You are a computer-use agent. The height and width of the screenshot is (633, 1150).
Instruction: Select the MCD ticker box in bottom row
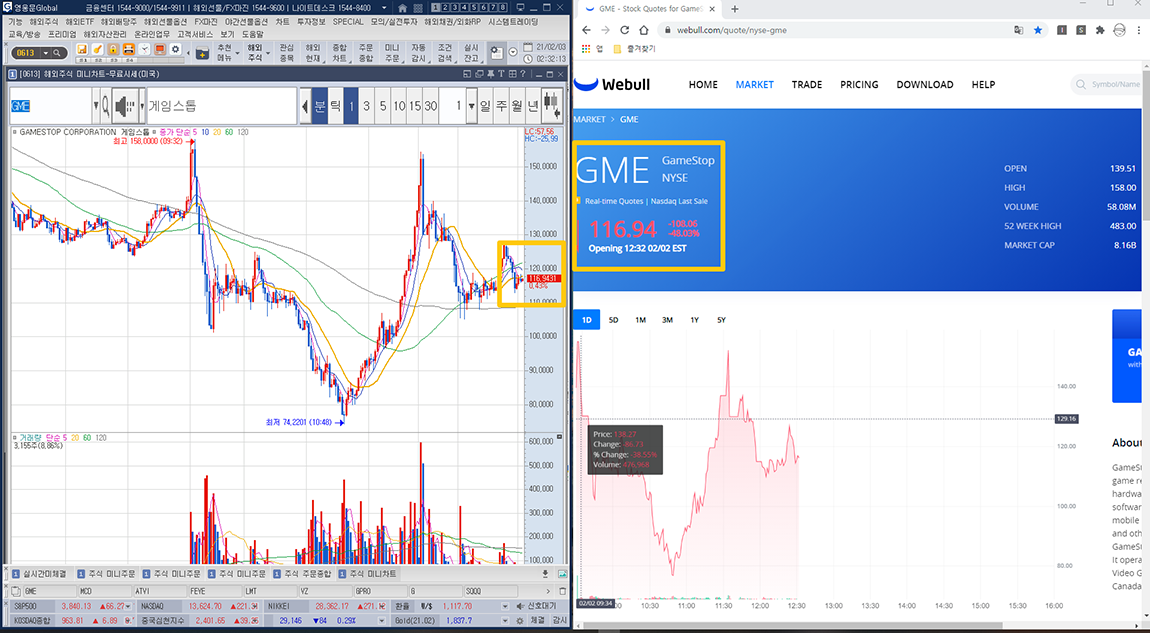pyautogui.click(x=104, y=591)
